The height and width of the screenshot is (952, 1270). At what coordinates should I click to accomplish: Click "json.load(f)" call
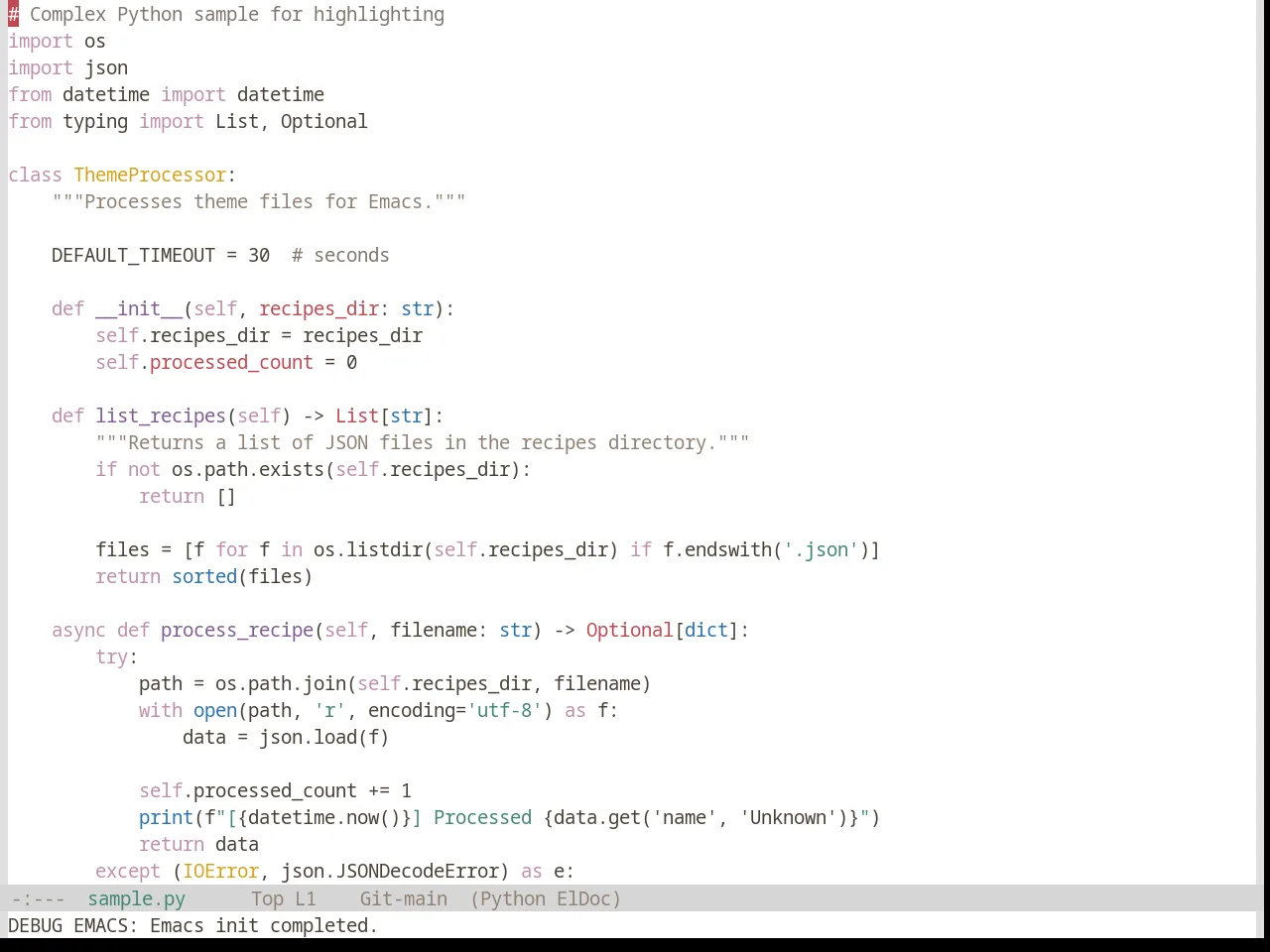[324, 738]
